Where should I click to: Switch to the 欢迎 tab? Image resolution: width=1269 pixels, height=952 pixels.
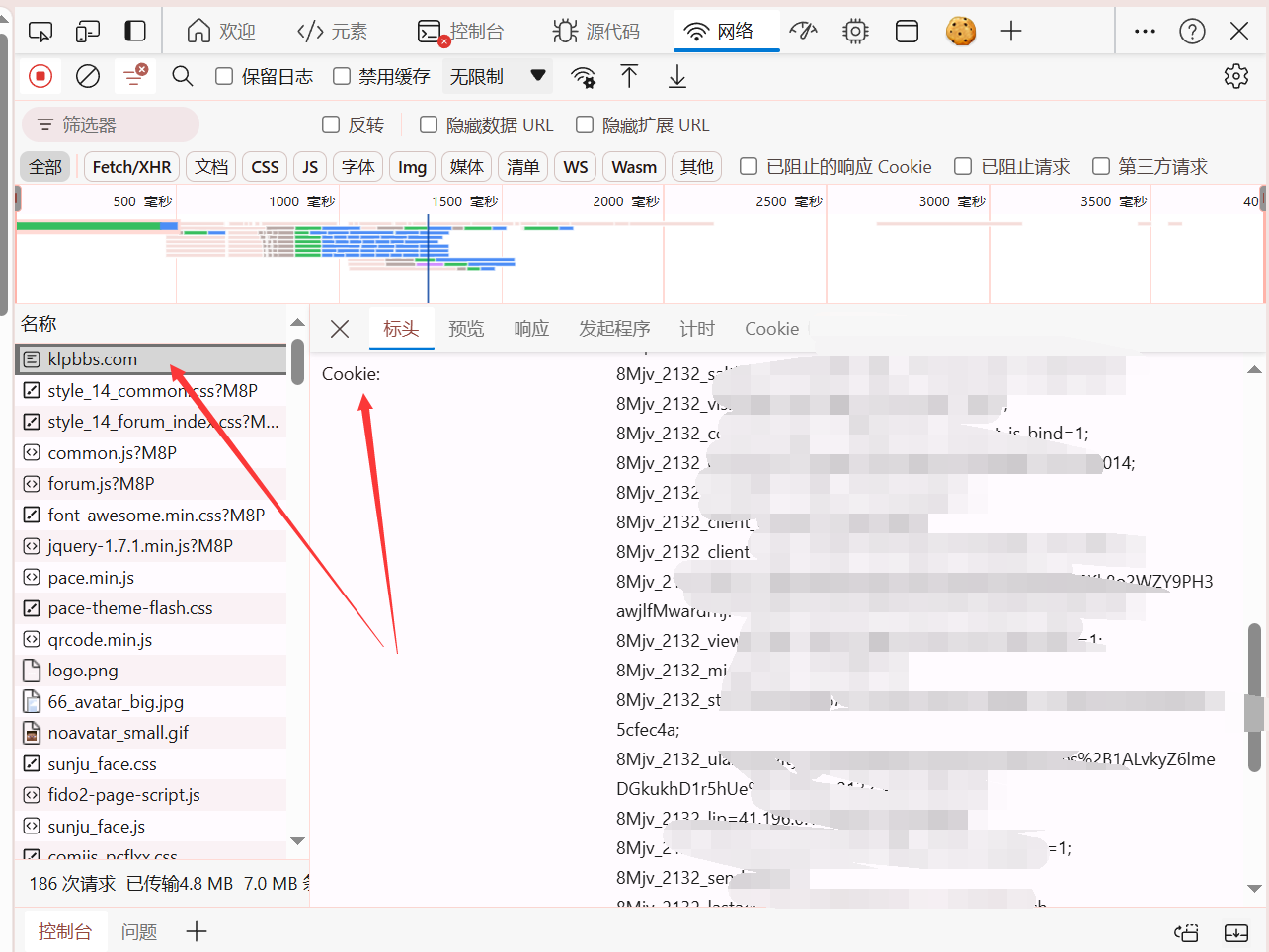tap(221, 32)
